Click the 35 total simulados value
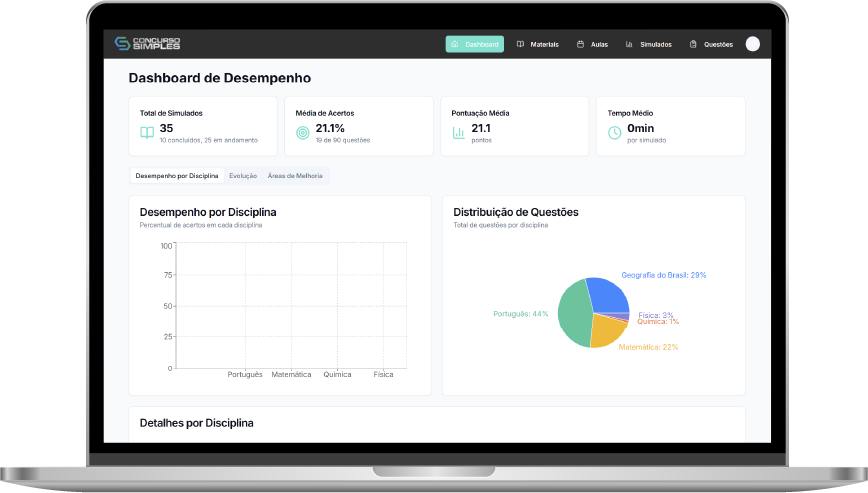Viewport: 868px width, 493px height. (x=166, y=128)
